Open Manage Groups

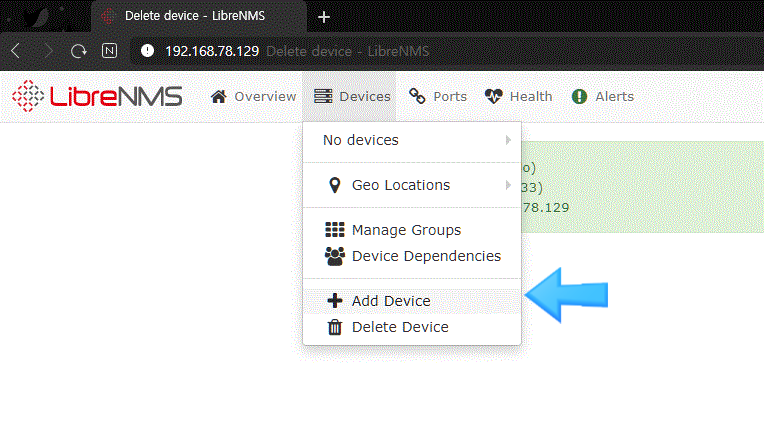412,229
